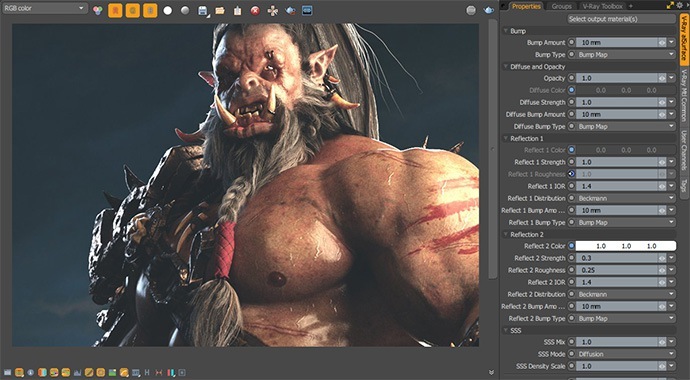Open the RGB color channel dropdown
Viewport: 690px width, 380px height.
click(x=44, y=8)
